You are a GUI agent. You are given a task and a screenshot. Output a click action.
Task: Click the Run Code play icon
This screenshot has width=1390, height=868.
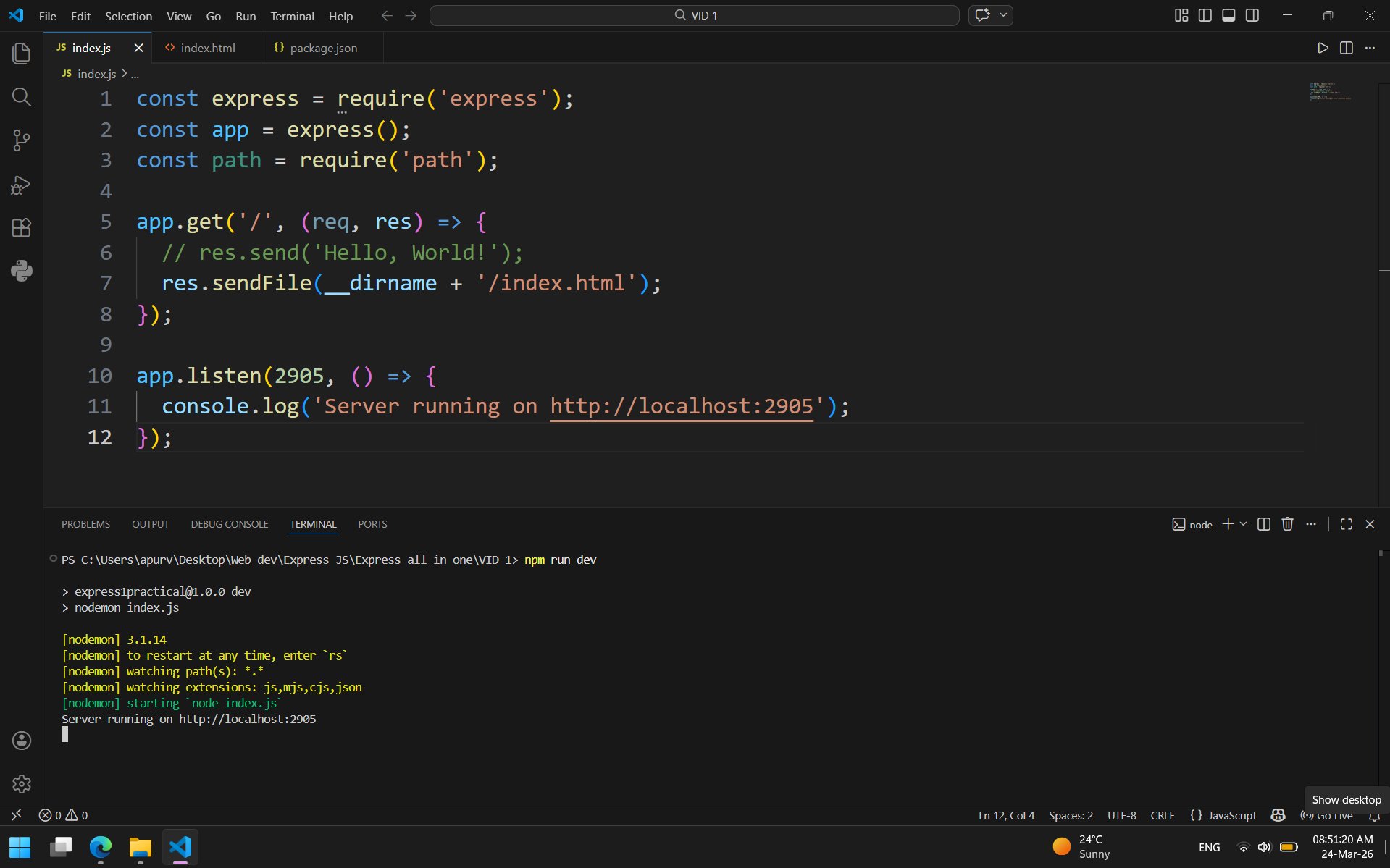click(1323, 48)
